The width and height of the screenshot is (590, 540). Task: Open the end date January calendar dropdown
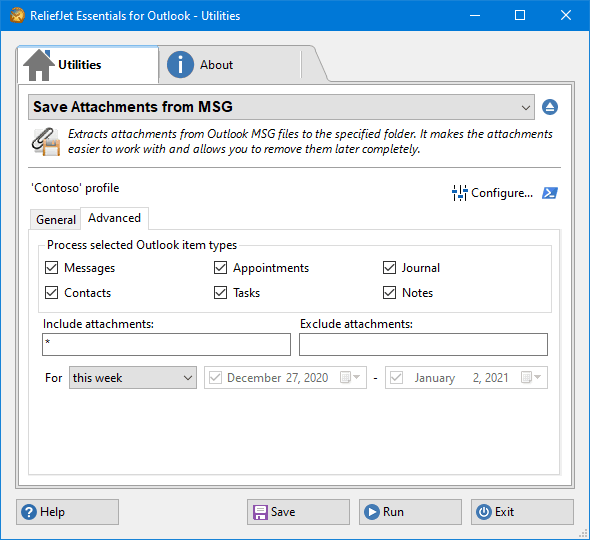pyautogui.click(x=531, y=377)
